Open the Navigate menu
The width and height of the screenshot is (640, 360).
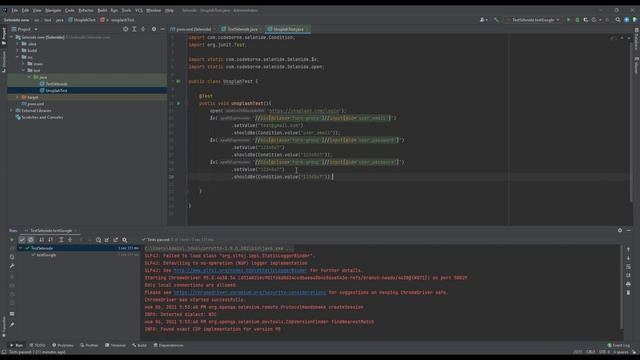pos(53,10)
